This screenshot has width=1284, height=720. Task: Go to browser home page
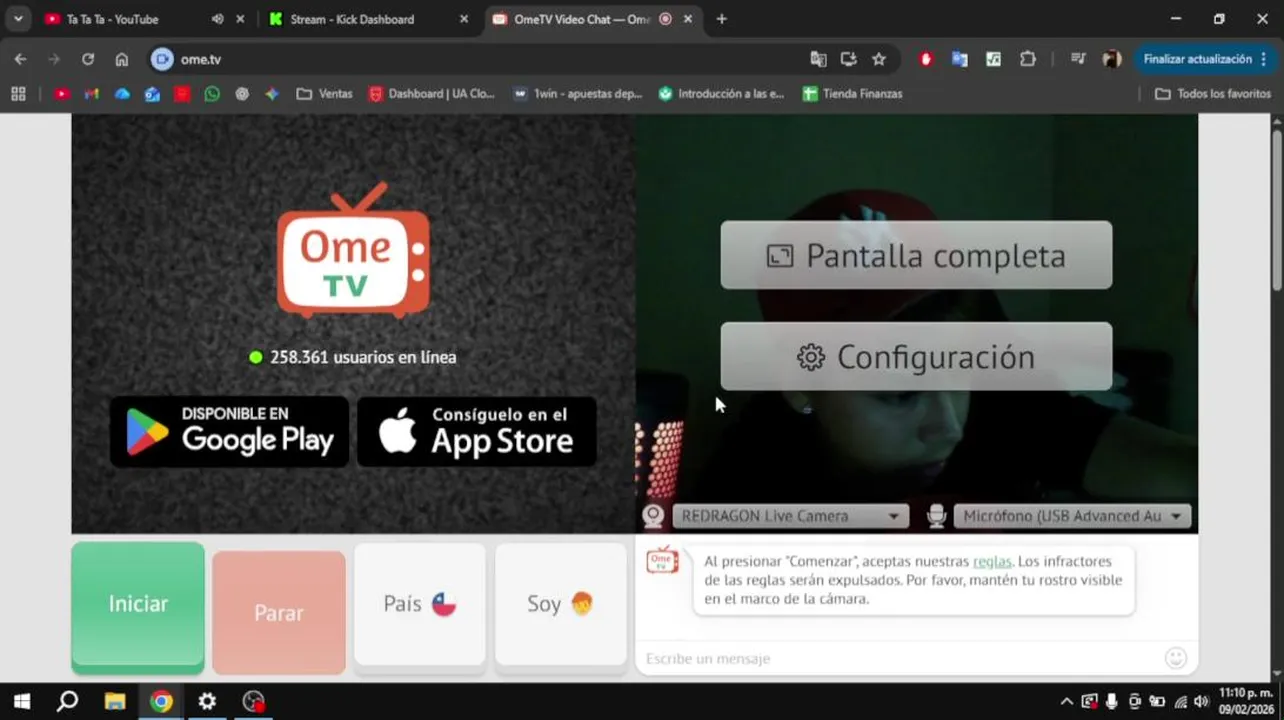(122, 59)
